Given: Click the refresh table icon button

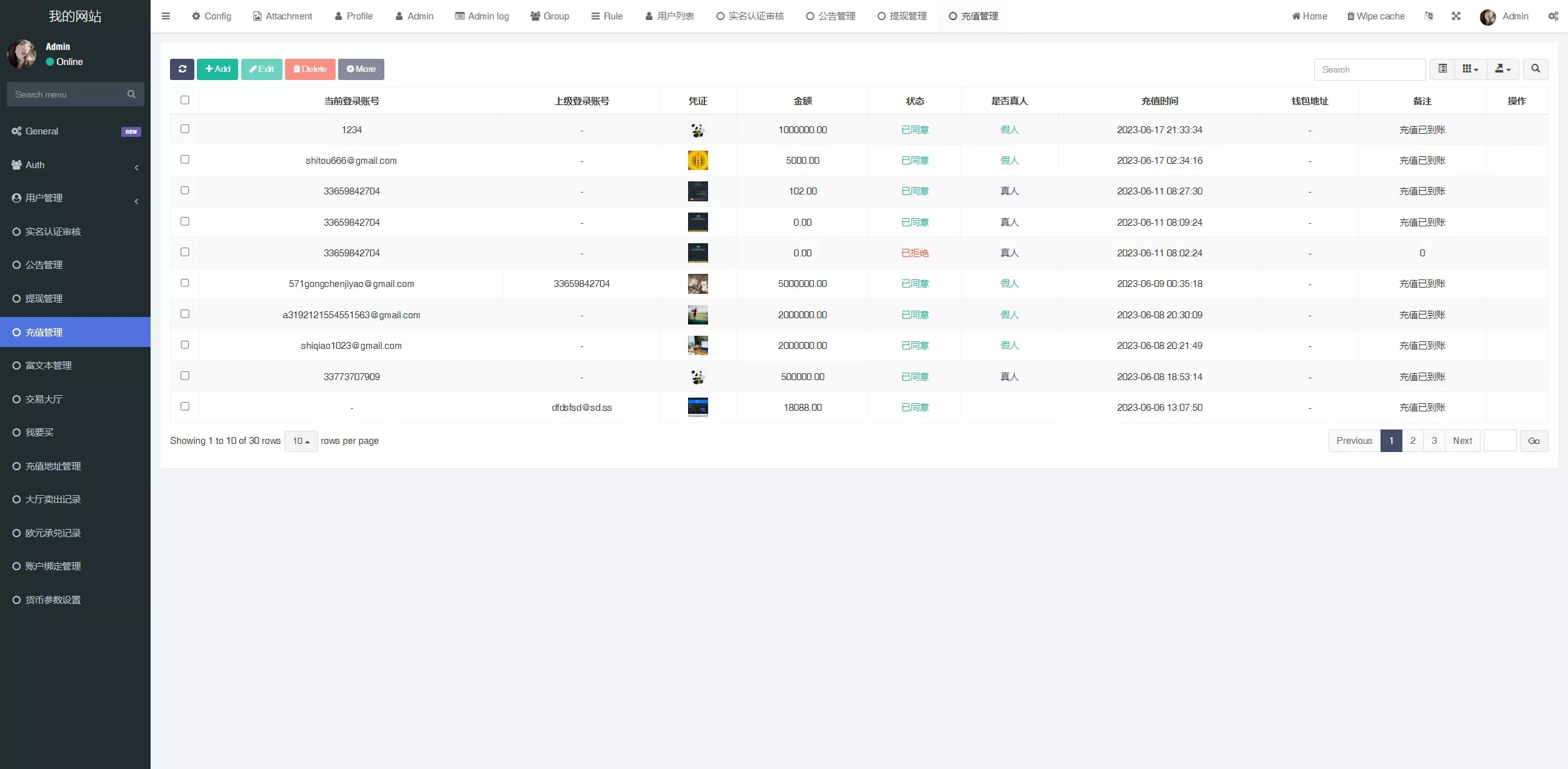Looking at the screenshot, I should click(182, 69).
